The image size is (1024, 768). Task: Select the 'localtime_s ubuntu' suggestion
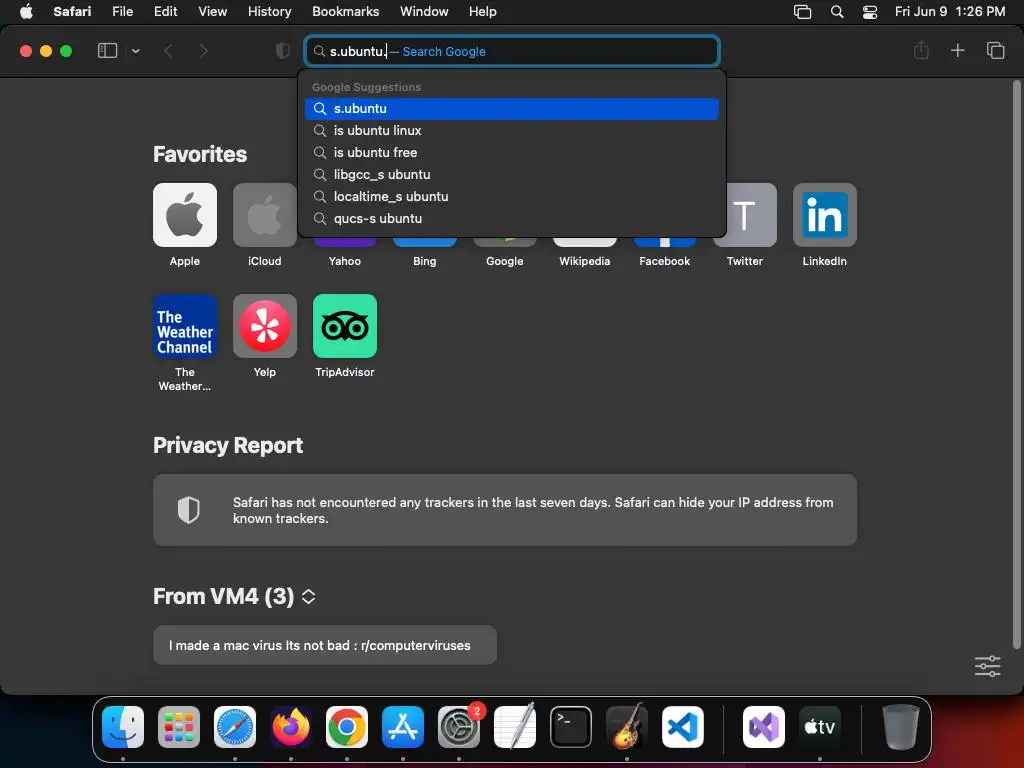[x=512, y=197]
